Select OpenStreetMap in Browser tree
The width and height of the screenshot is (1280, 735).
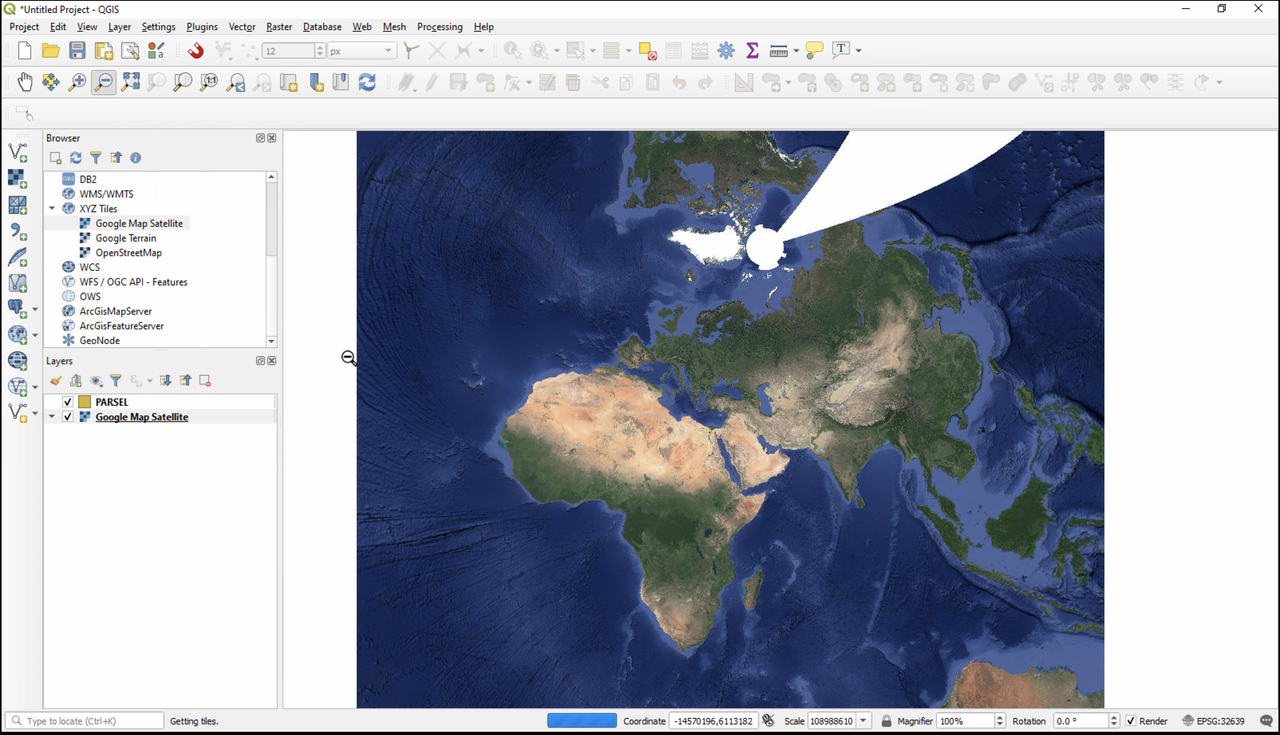pyautogui.click(x=129, y=253)
